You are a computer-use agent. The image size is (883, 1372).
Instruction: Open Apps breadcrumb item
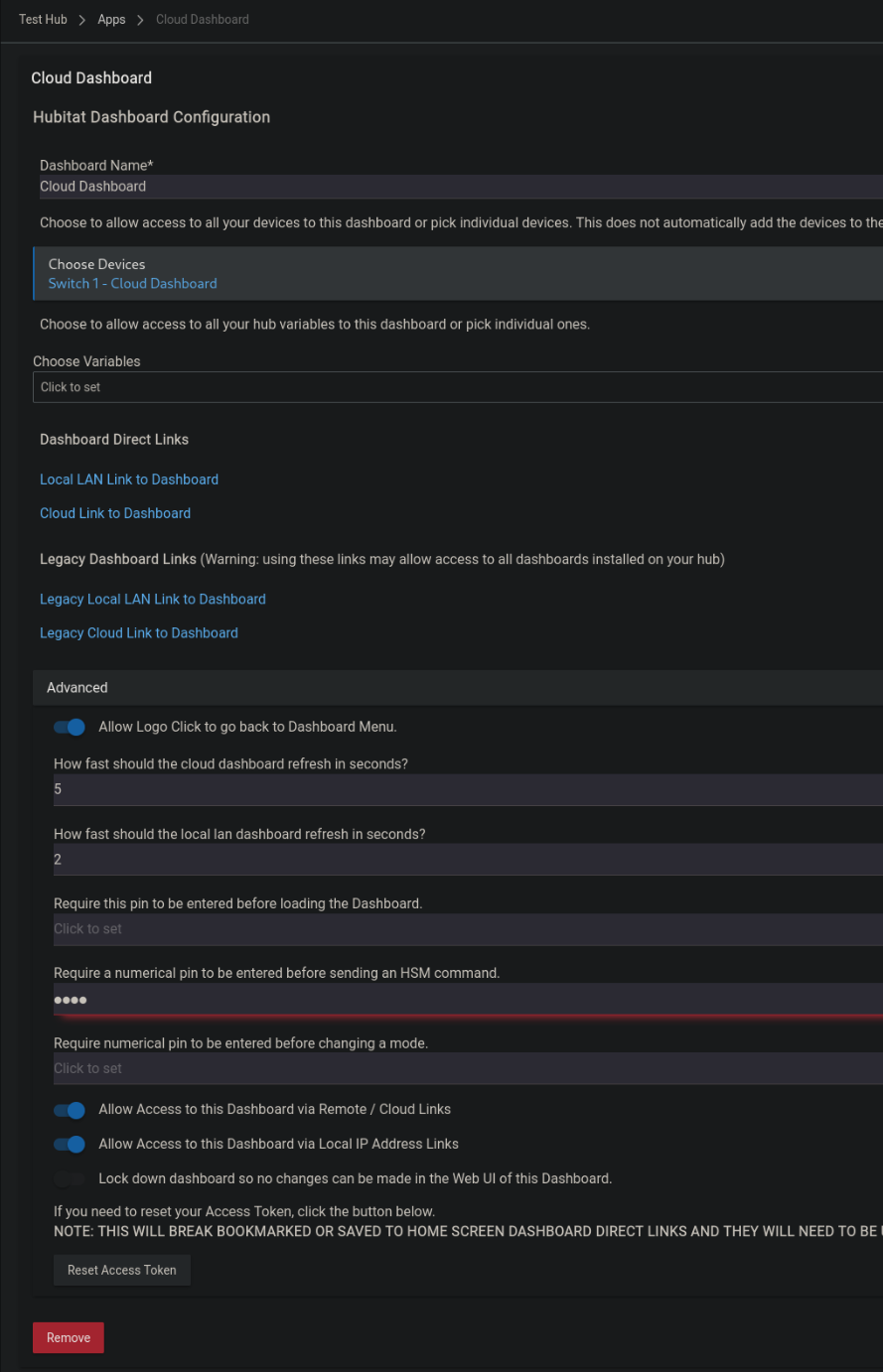pos(111,19)
